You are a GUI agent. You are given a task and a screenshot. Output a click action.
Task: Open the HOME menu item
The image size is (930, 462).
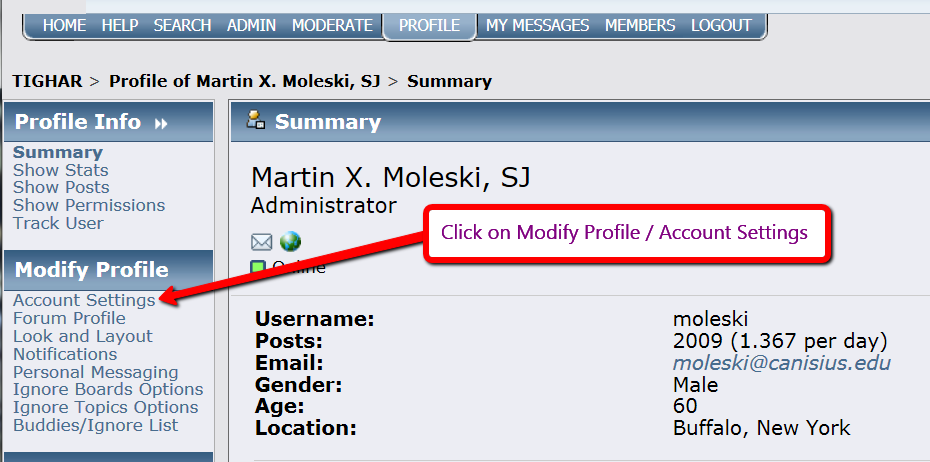(65, 25)
